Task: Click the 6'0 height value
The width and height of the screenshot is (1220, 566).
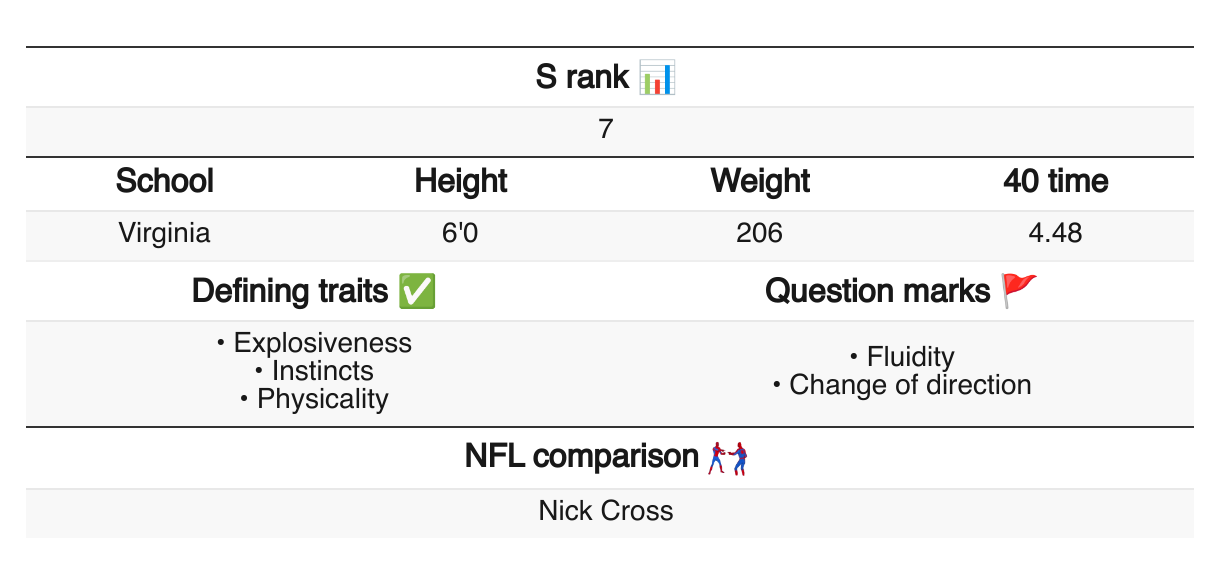Action: point(461,233)
